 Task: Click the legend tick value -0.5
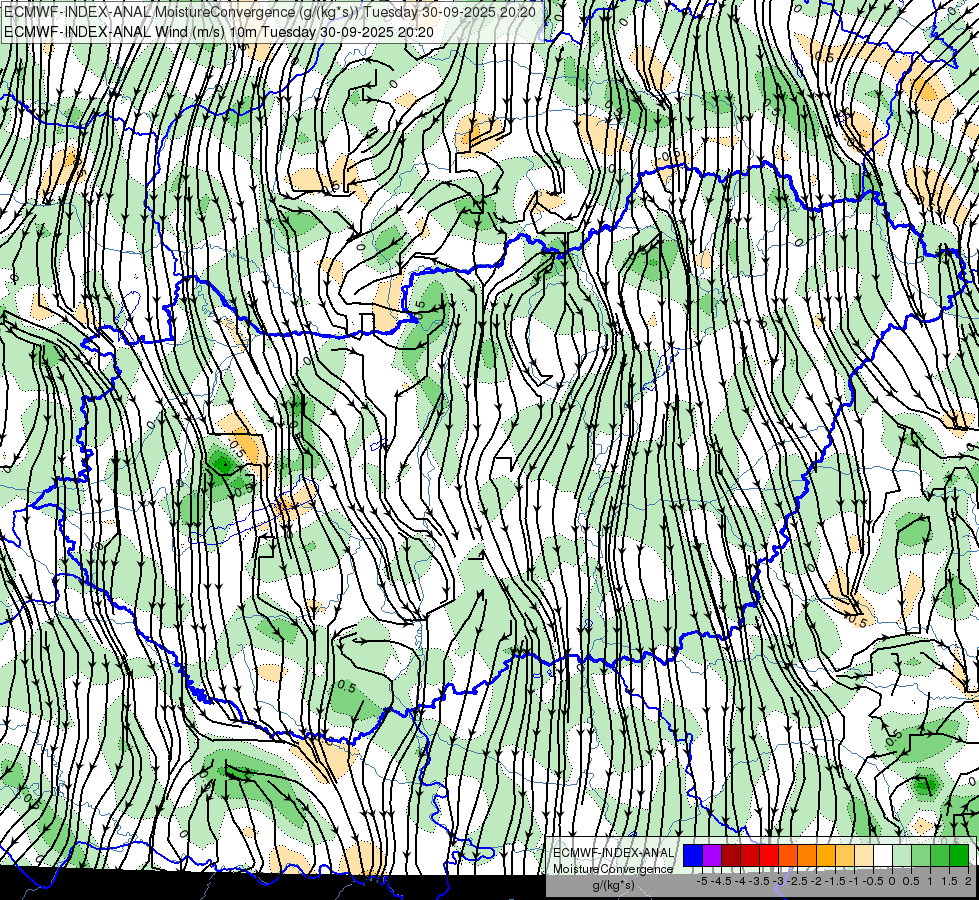(873, 881)
